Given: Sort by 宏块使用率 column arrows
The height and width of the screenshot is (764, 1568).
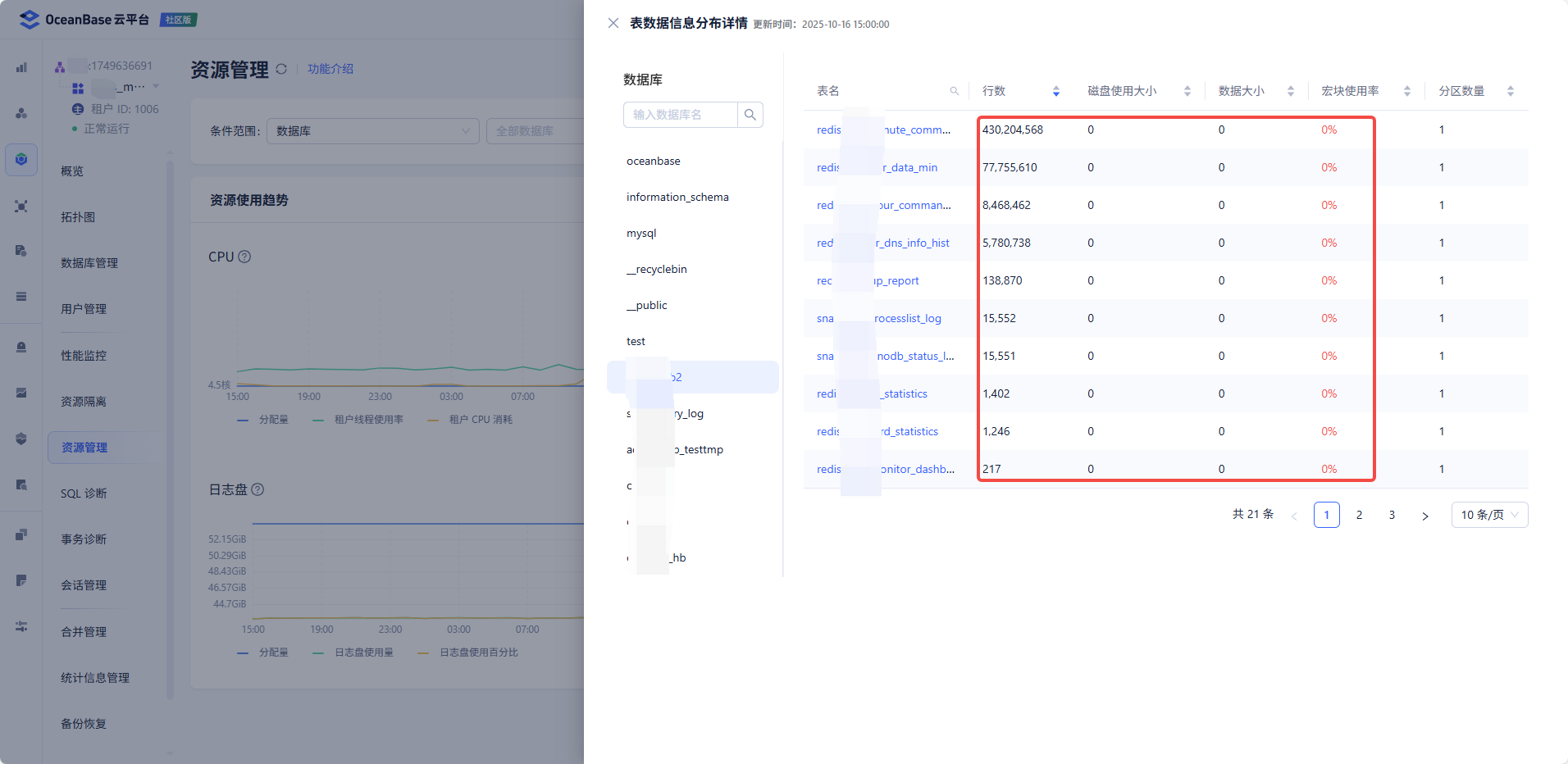Looking at the screenshot, I should click(x=1406, y=91).
